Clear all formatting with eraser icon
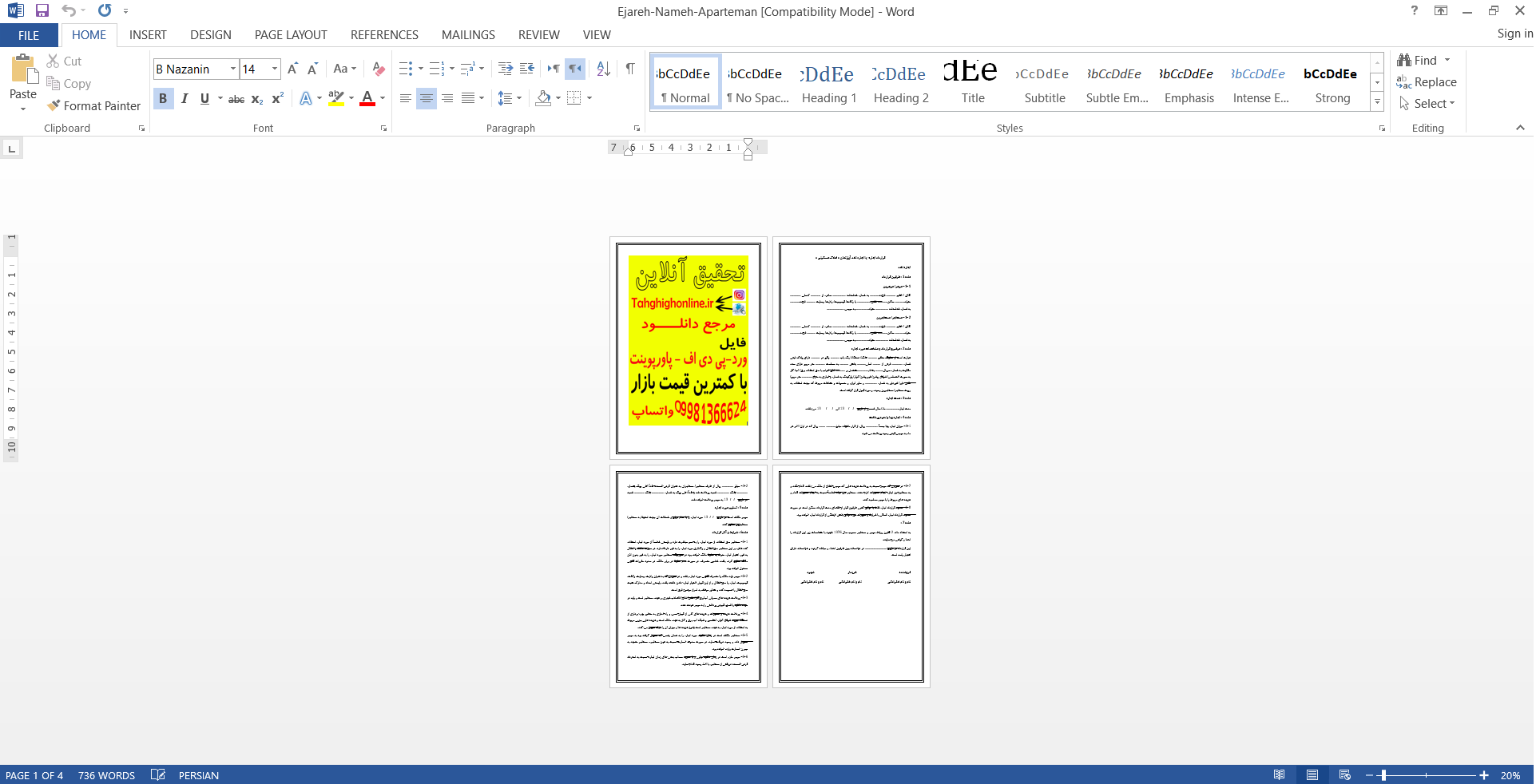1540x784 pixels. coord(379,69)
